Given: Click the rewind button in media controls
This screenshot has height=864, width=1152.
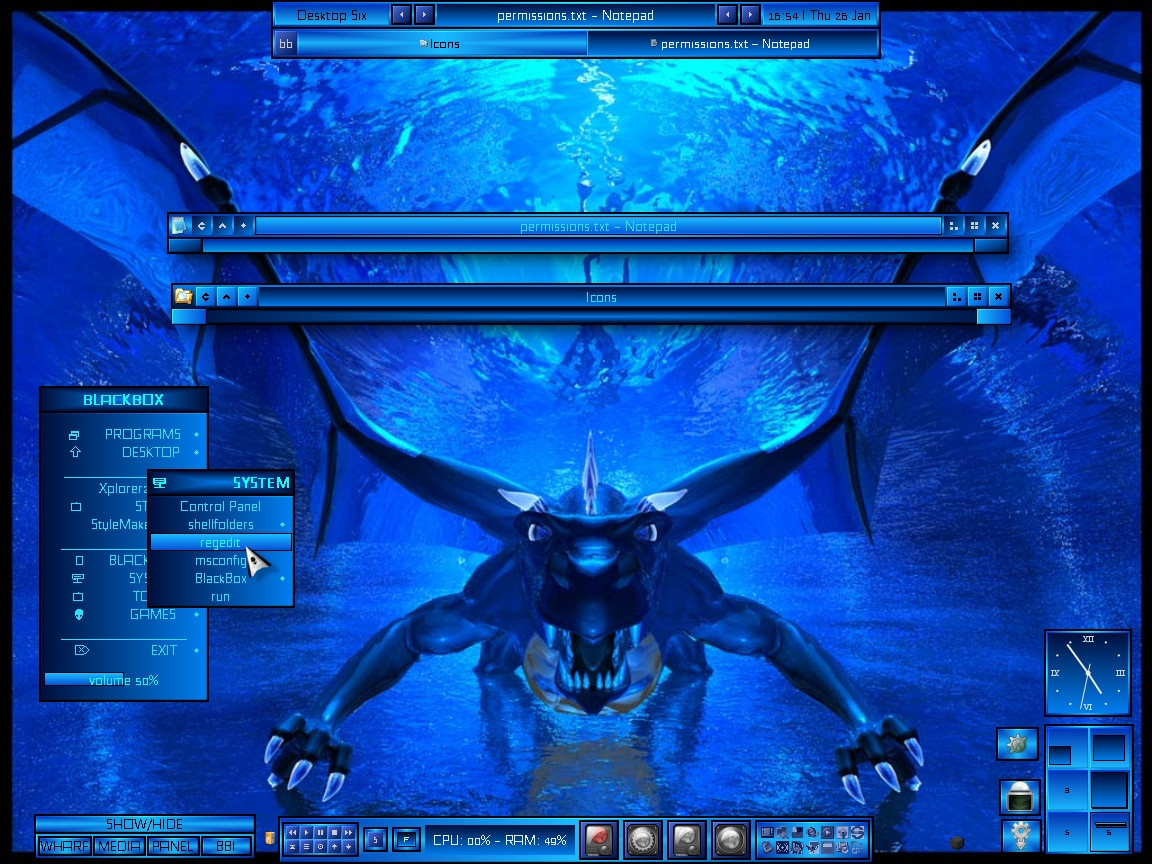Looking at the screenshot, I should tap(292, 832).
